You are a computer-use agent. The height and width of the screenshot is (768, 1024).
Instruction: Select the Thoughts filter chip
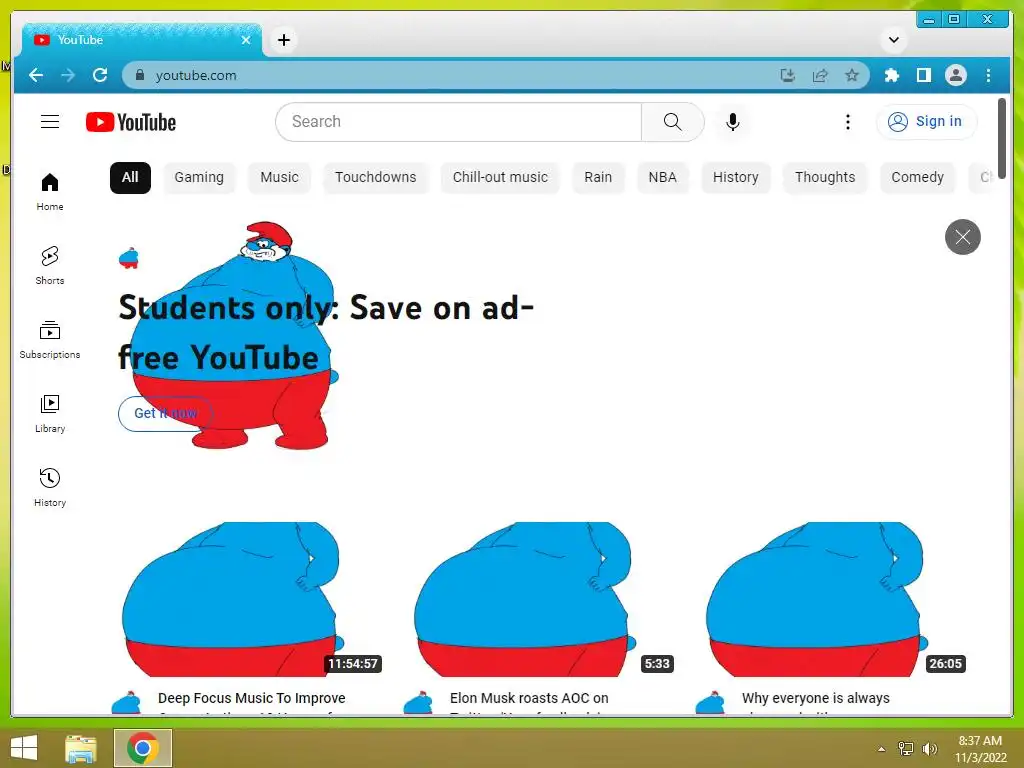coord(825,178)
